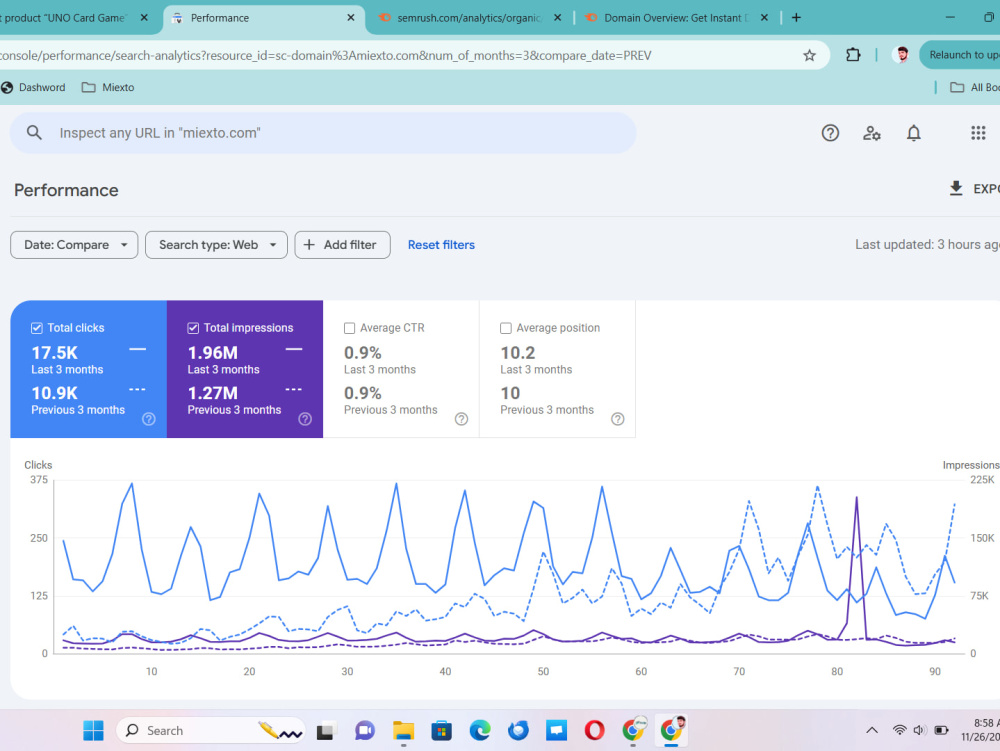1000x751 pixels.
Task: Open File Explorer from taskbar
Action: (x=403, y=731)
